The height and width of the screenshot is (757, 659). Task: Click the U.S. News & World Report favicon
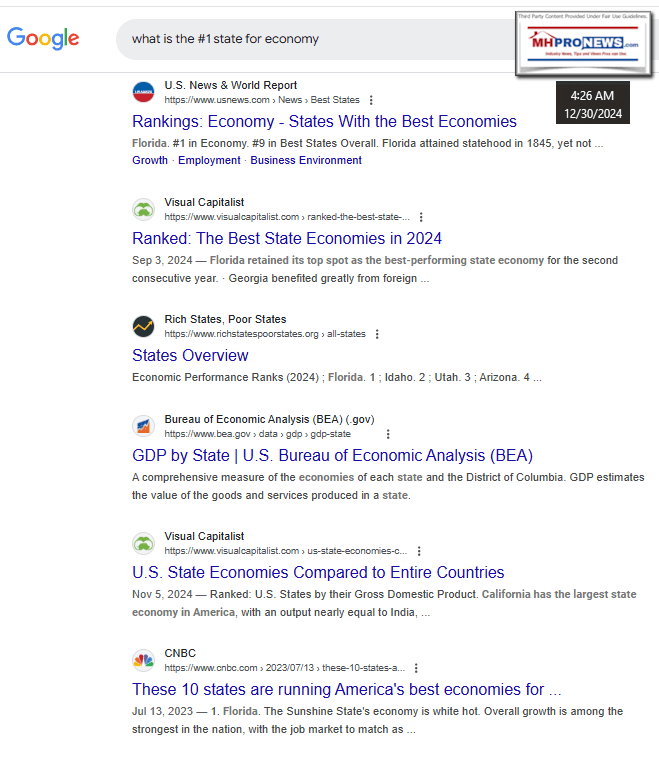pyautogui.click(x=144, y=93)
